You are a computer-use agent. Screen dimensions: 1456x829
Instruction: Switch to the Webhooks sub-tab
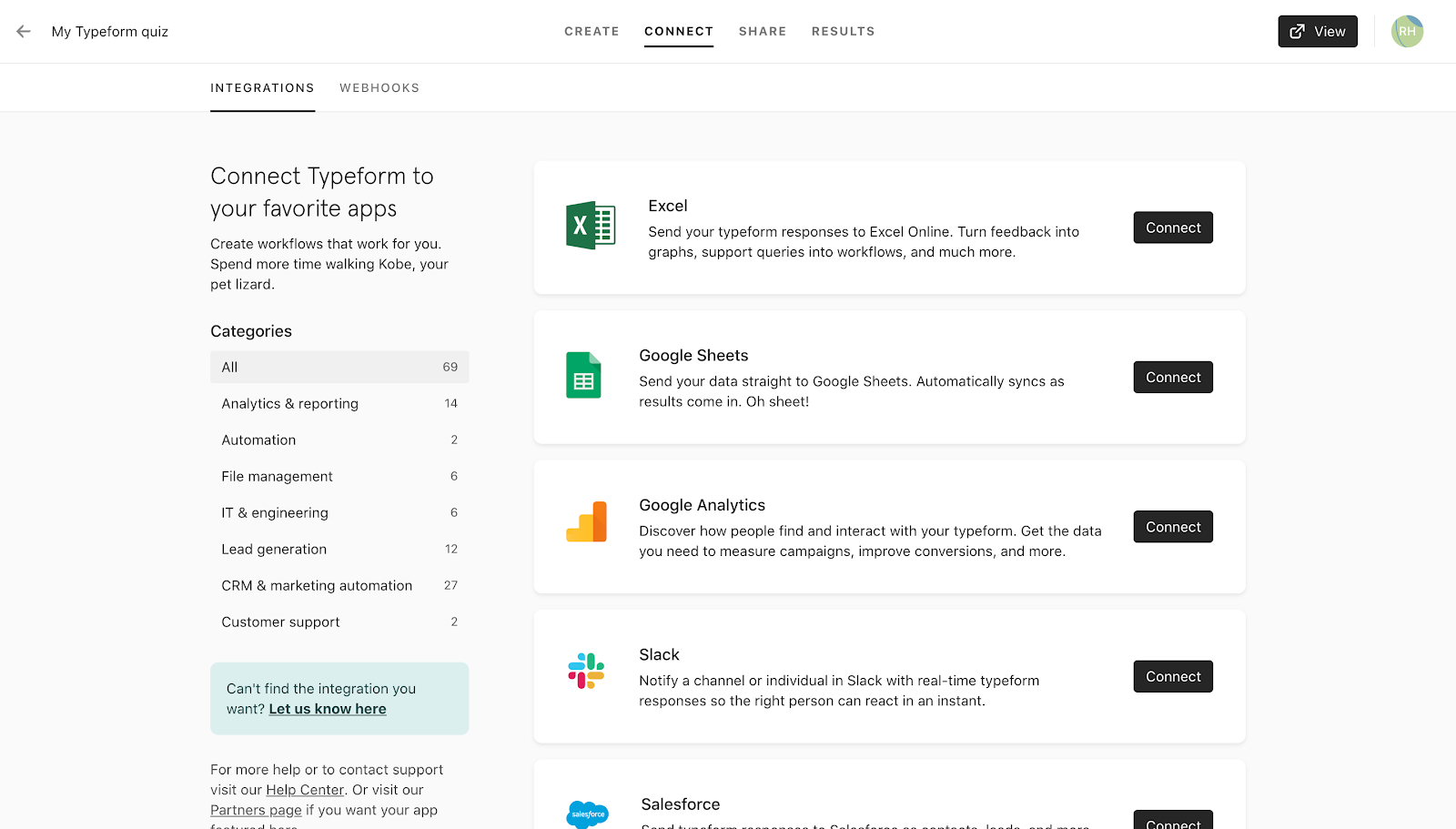coord(379,88)
